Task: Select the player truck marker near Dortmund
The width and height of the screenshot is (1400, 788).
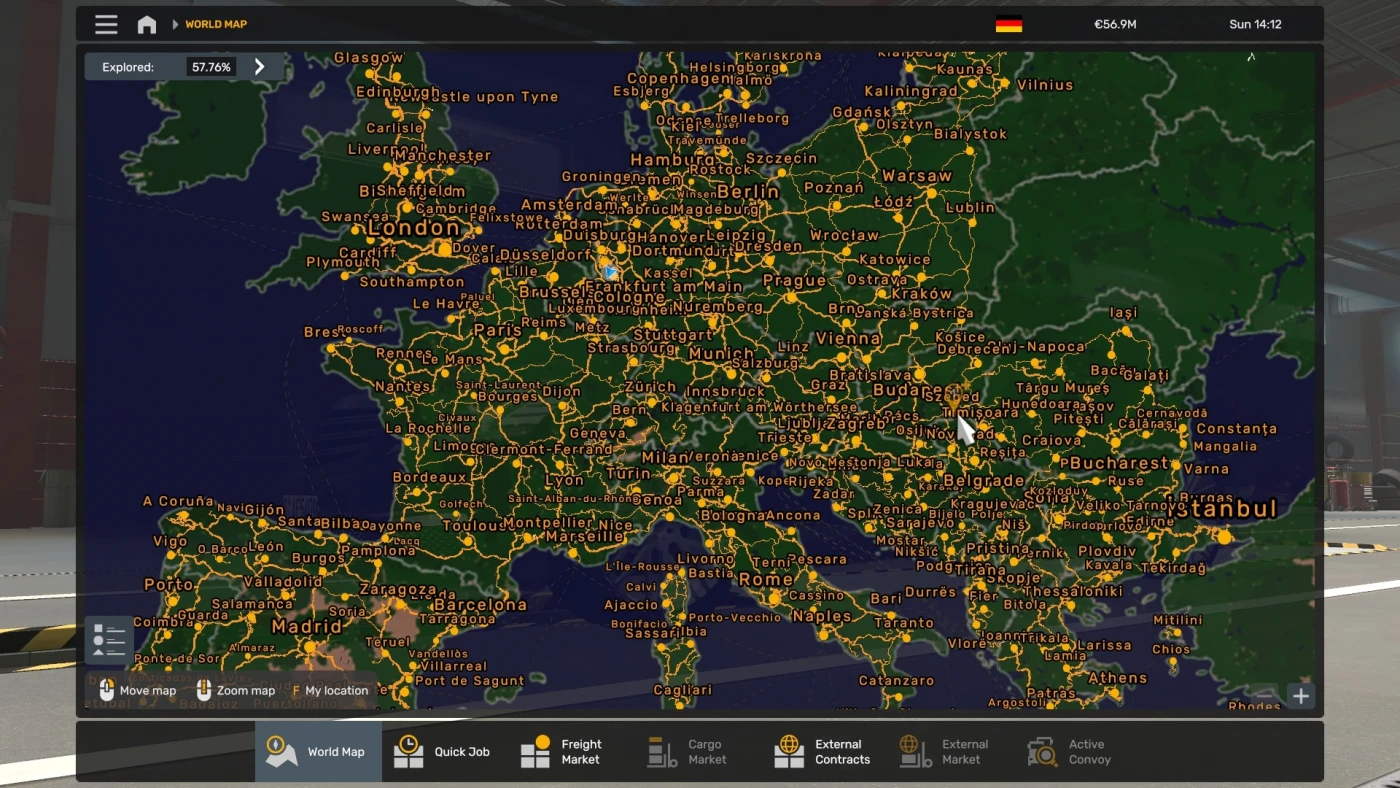Action: (x=609, y=271)
